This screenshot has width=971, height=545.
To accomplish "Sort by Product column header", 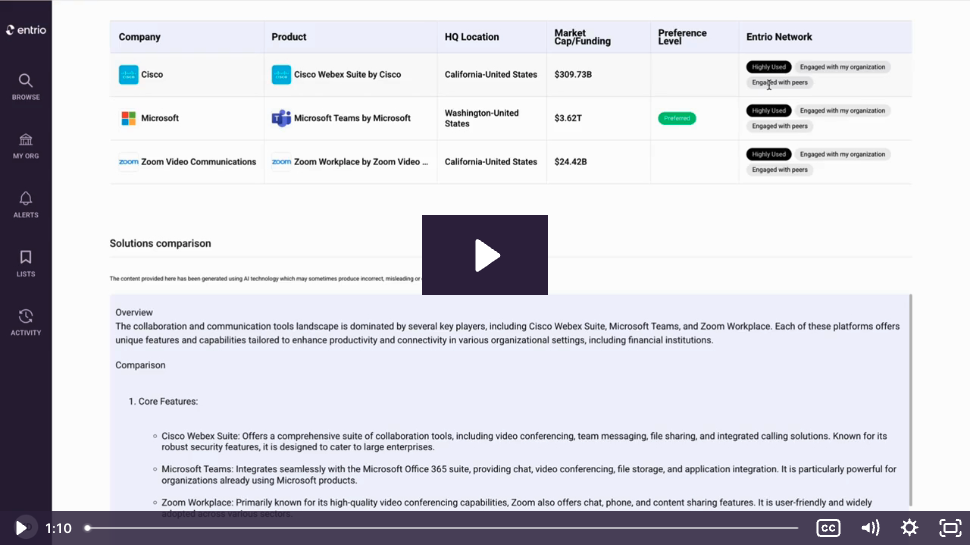I will pyautogui.click(x=289, y=37).
